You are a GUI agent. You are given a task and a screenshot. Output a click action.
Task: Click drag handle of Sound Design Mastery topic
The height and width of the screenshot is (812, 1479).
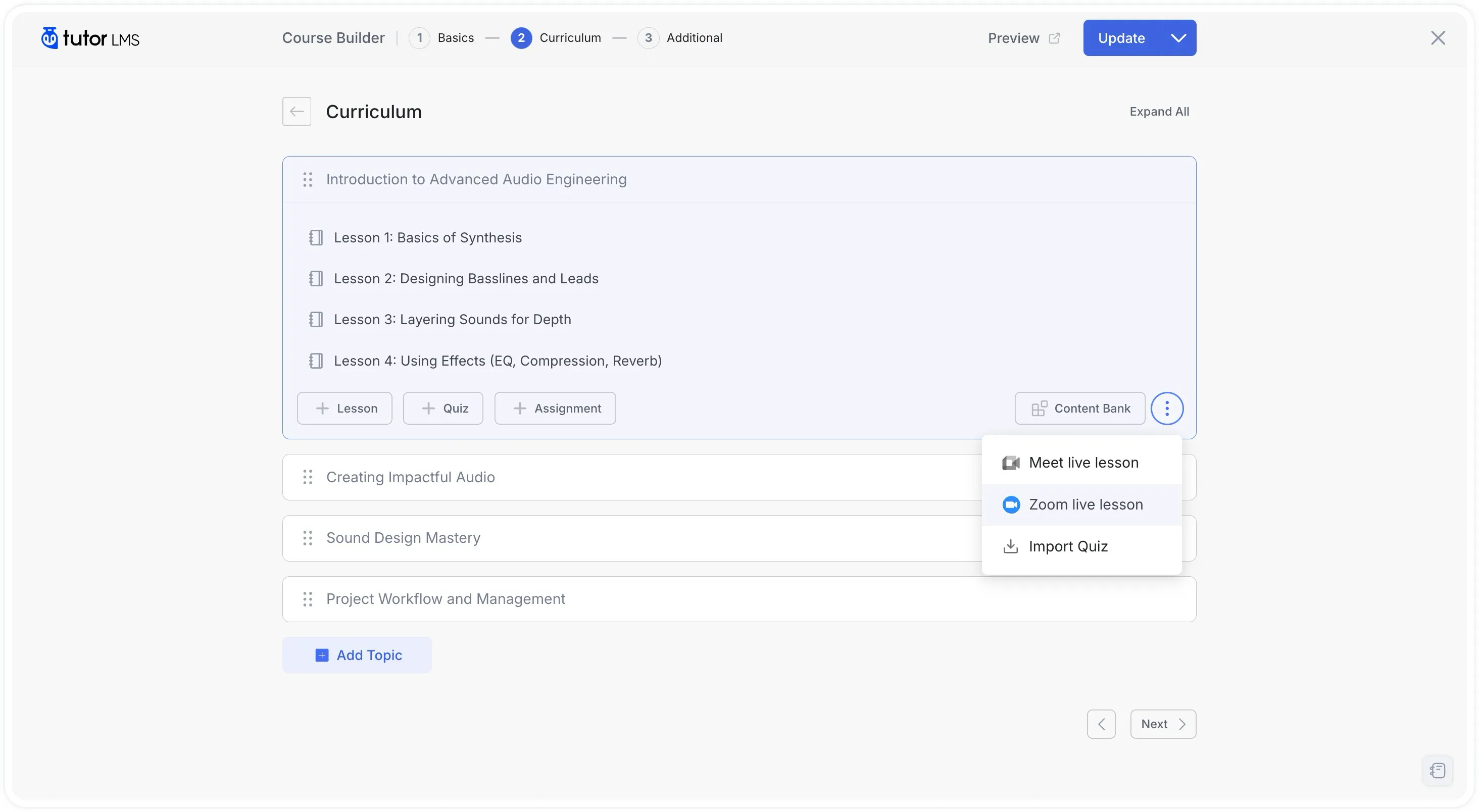coord(308,538)
